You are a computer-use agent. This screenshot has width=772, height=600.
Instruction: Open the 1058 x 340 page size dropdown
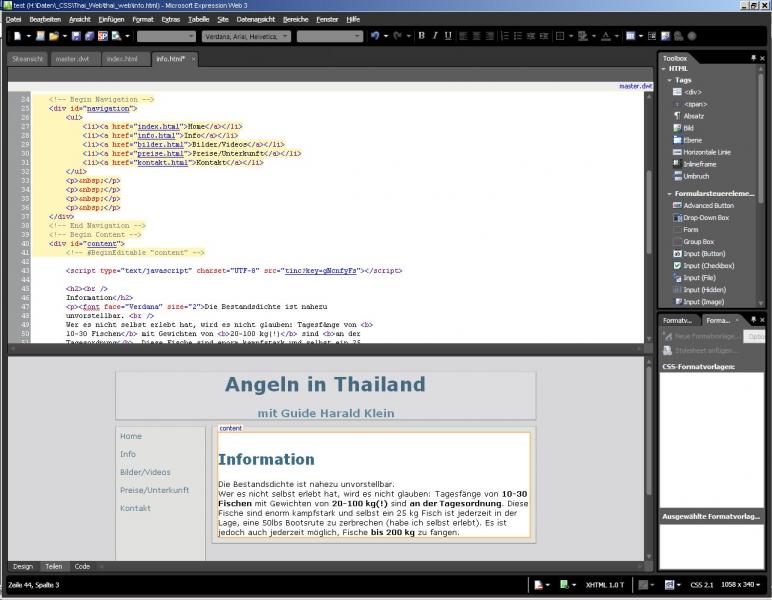745,584
